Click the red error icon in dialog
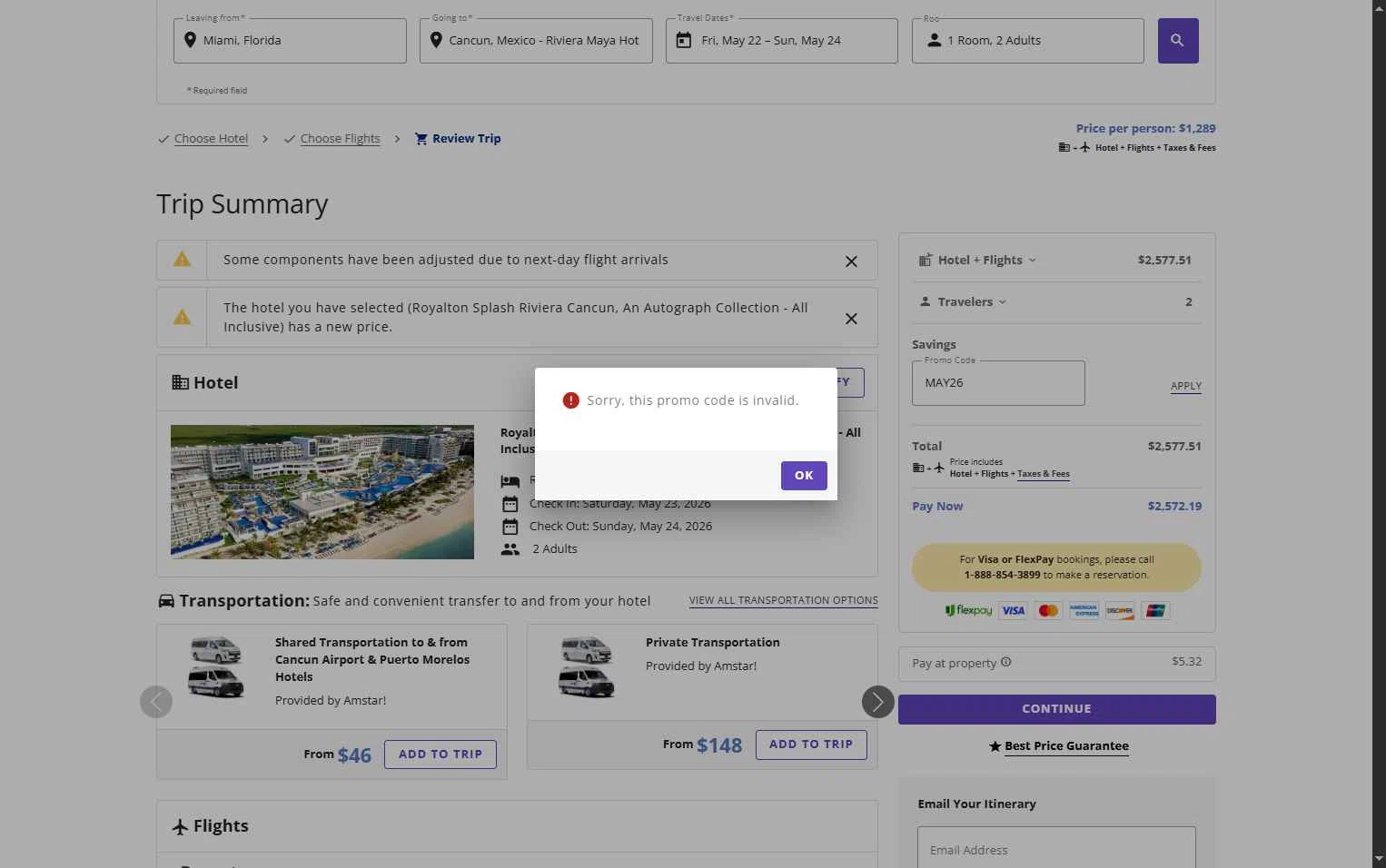The image size is (1386, 868). (x=570, y=400)
